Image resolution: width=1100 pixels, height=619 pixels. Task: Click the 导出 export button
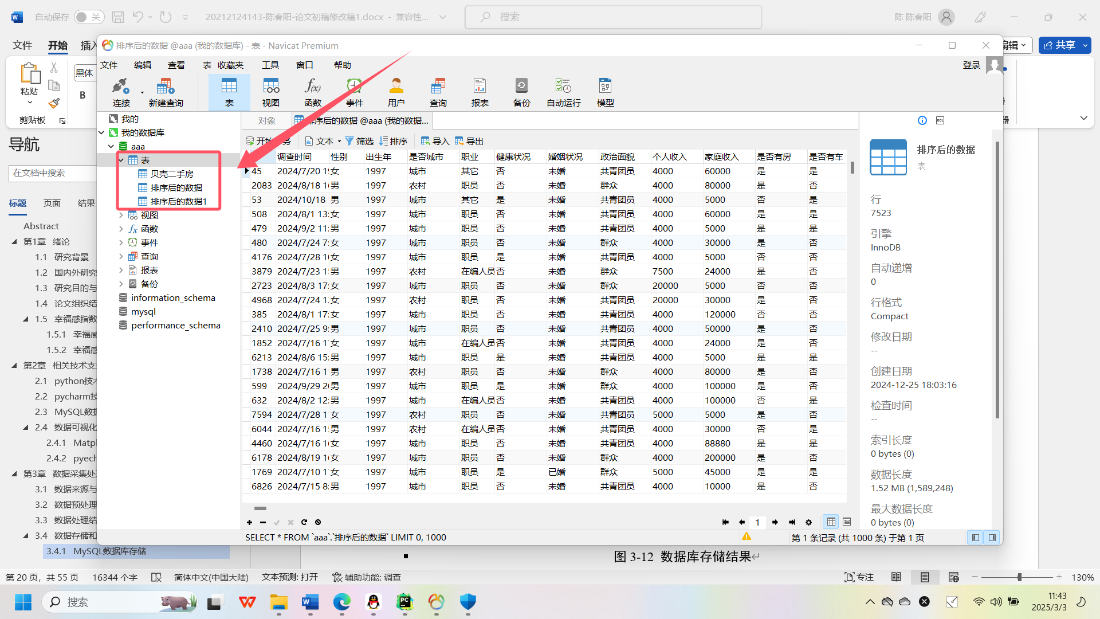(x=469, y=141)
